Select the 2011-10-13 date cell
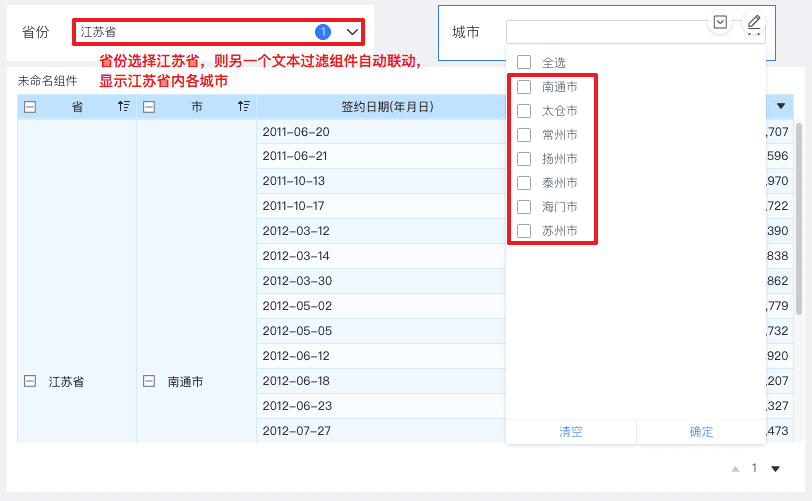This screenshot has height=501, width=812. 381,181
